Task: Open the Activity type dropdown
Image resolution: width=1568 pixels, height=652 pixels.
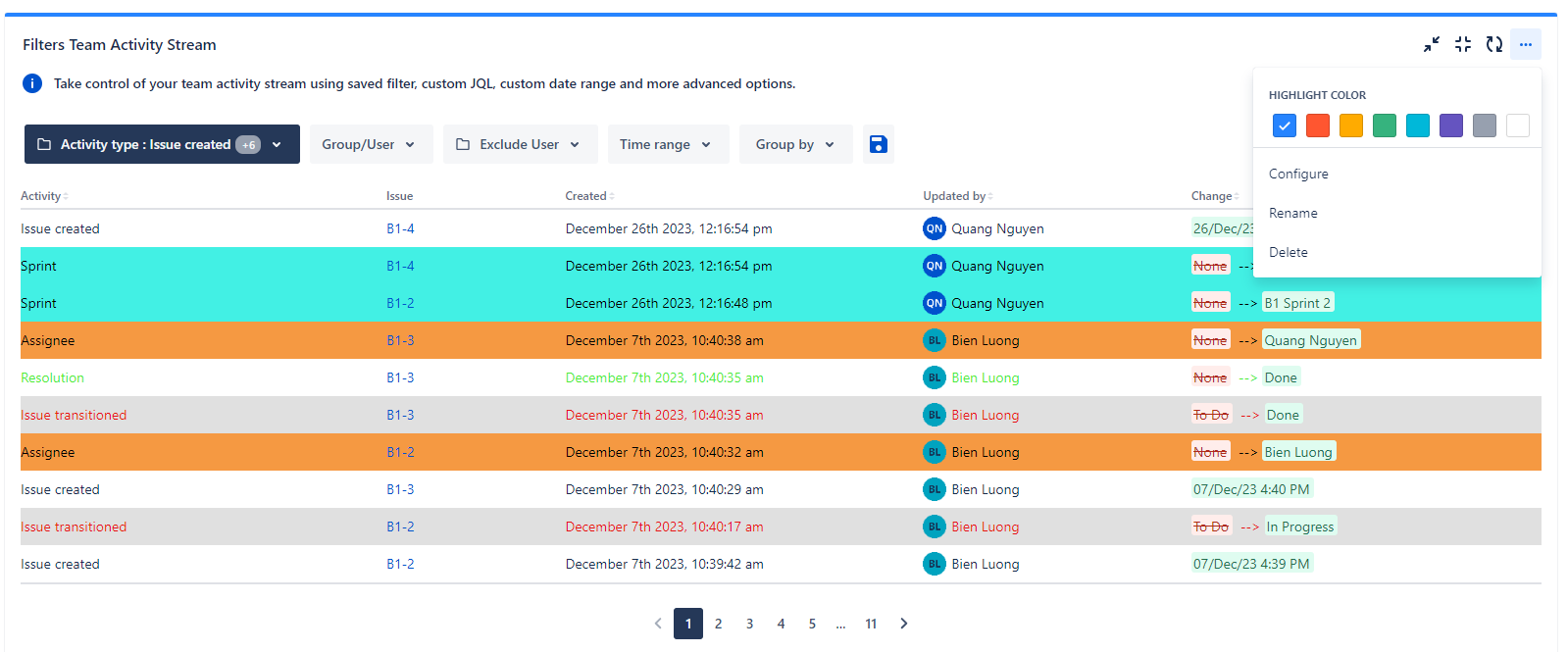Action: 162,144
